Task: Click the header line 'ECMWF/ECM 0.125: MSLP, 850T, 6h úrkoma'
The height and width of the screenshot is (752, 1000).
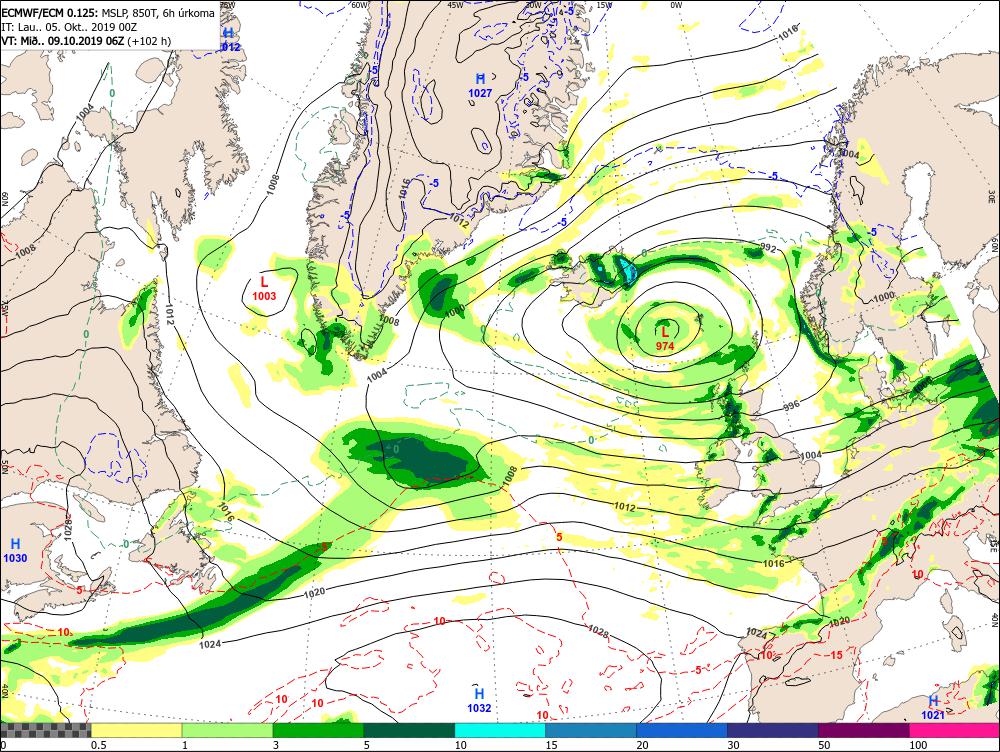Action: coord(108,13)
